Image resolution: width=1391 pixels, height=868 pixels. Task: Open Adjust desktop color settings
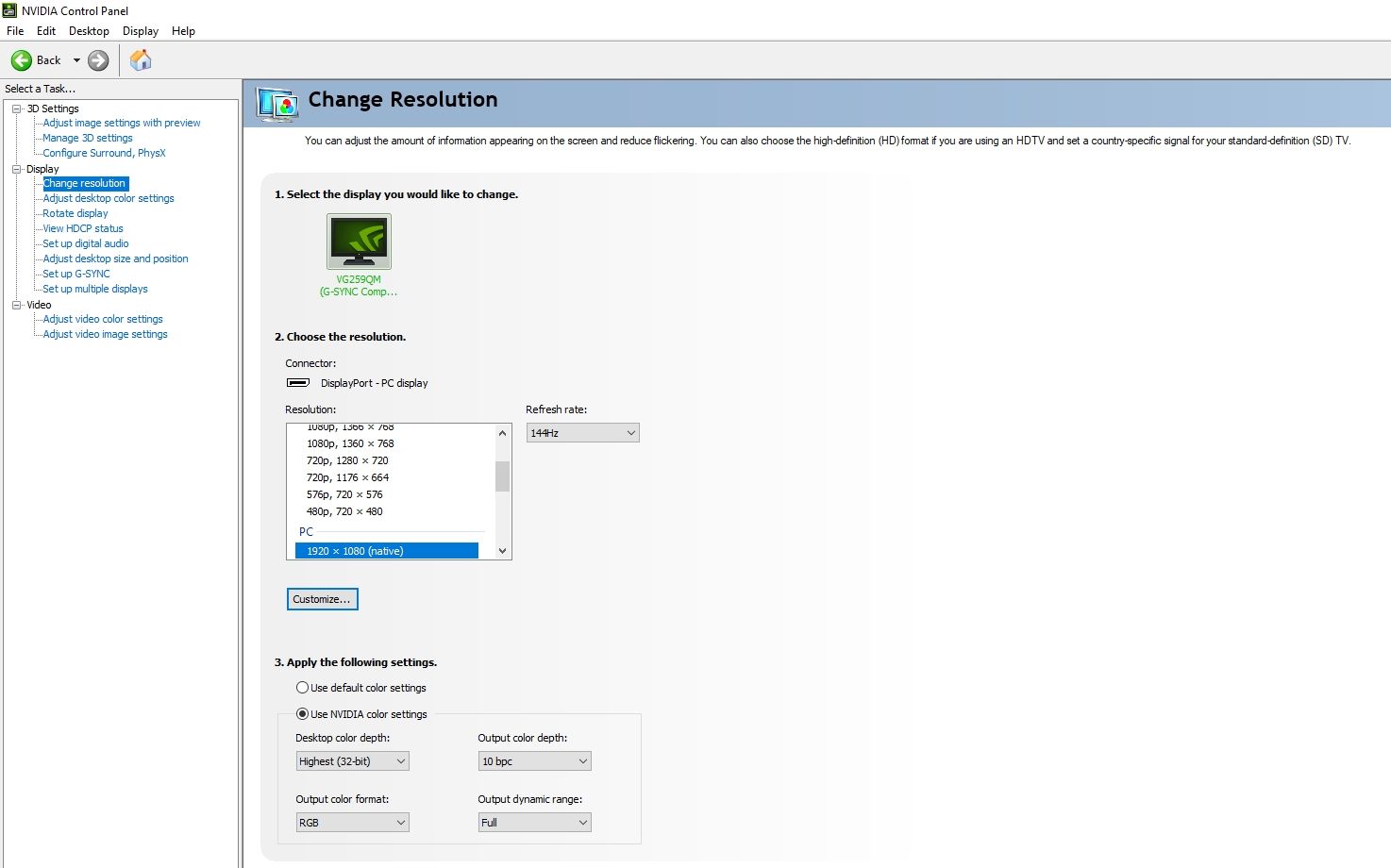click(109, 198)
